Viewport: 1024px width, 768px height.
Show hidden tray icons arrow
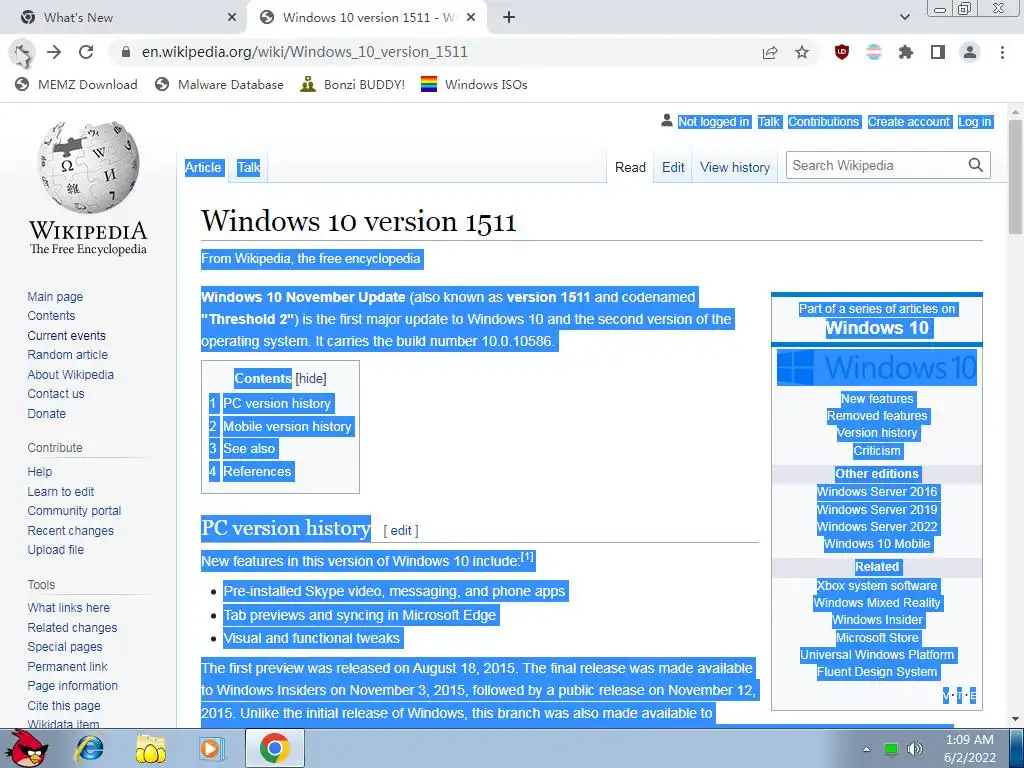(x=866, y=749)
